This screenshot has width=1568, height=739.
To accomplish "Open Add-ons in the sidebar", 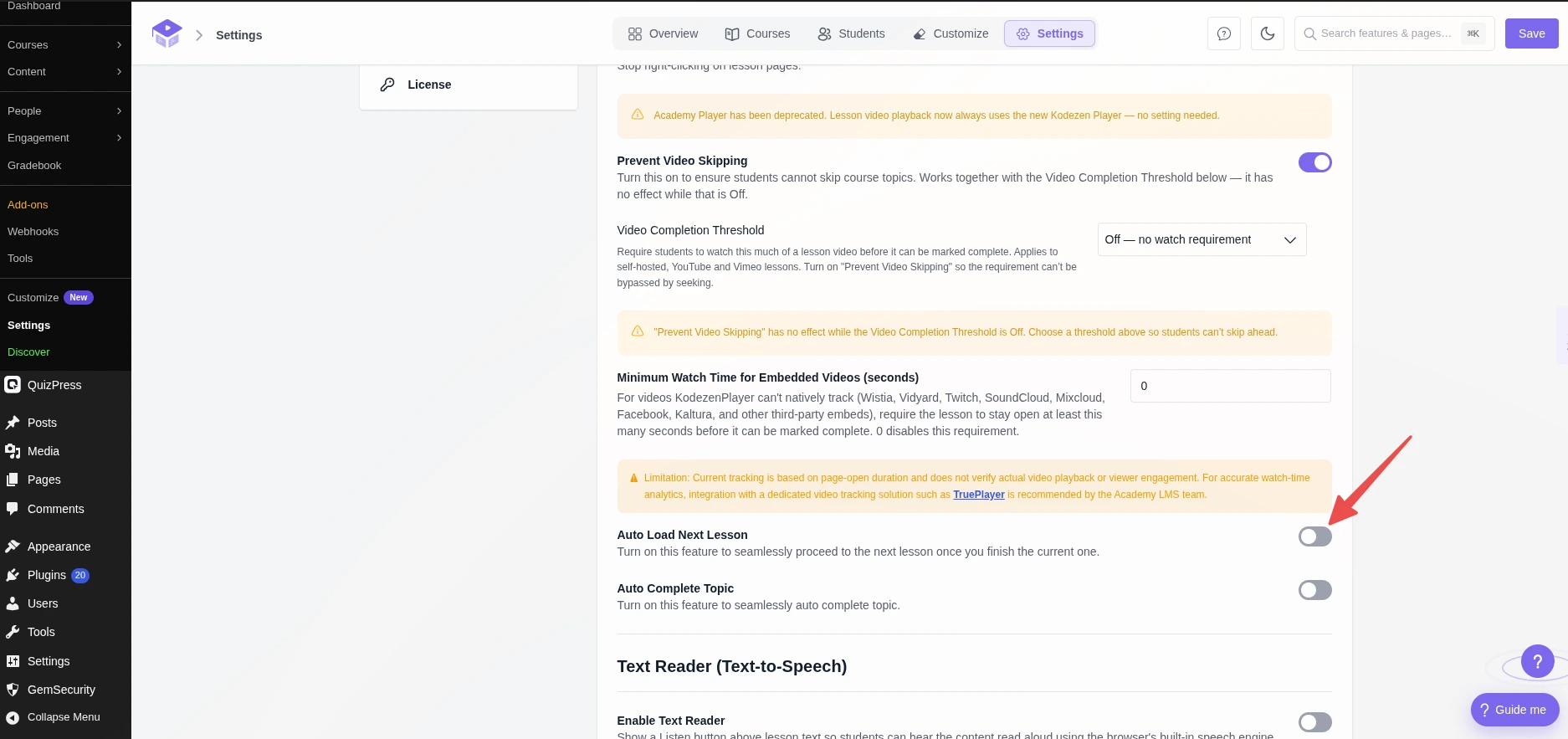I will tap(28, 204).
